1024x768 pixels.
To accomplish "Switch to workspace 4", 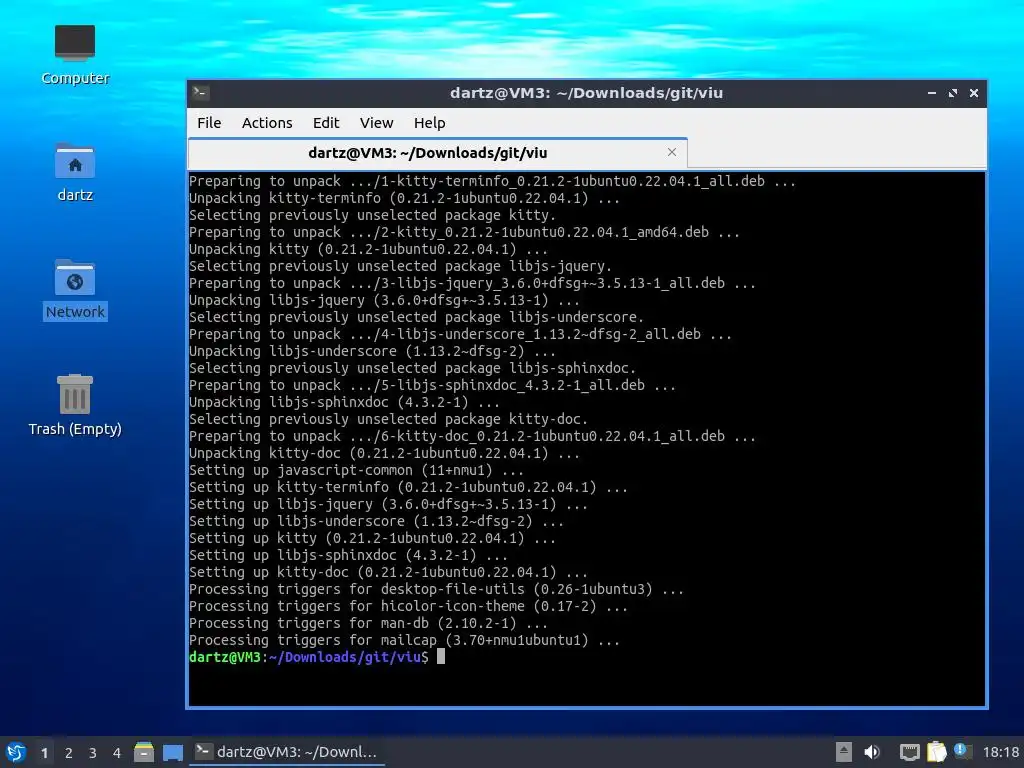I will pyautogui.click(x=117, y=753).
